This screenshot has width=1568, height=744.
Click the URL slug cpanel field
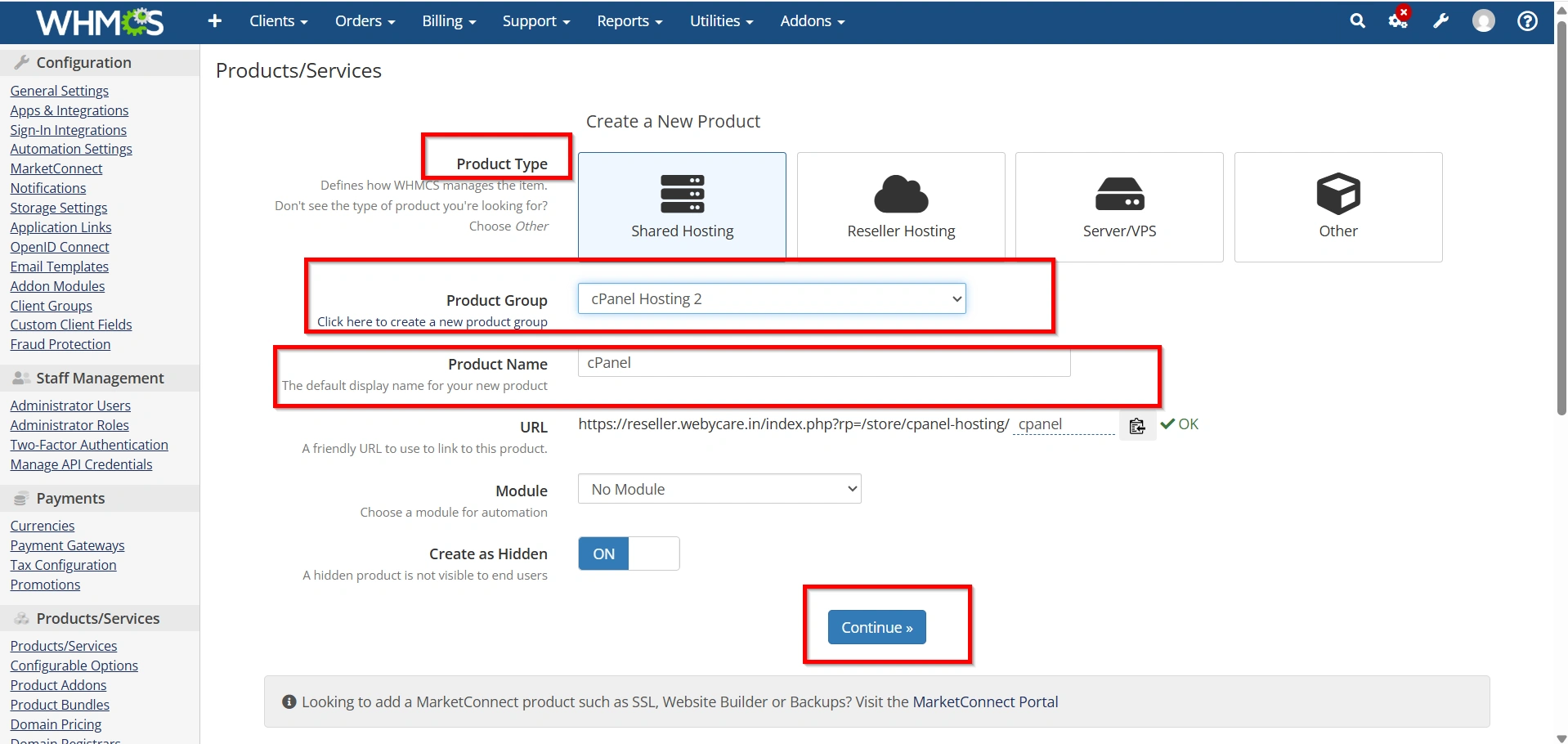point(1064,424)
